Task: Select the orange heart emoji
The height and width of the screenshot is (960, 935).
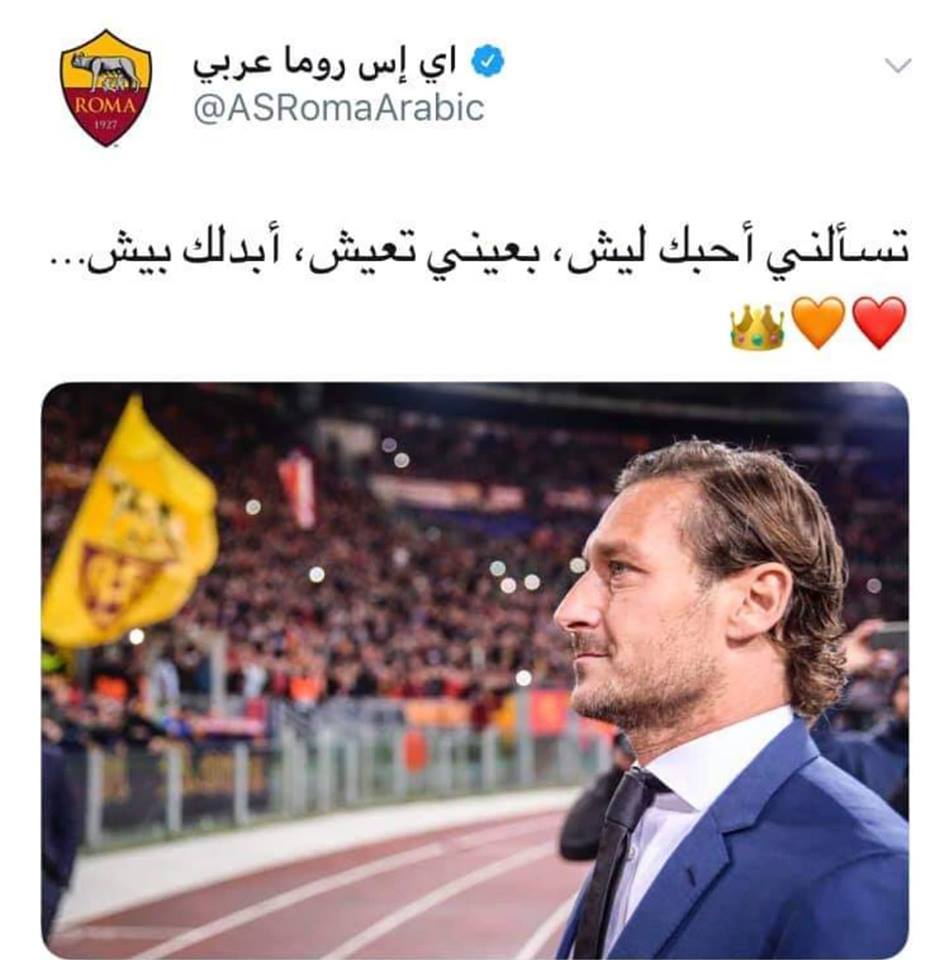Action: pyautogui.click(x=819, y=323)
